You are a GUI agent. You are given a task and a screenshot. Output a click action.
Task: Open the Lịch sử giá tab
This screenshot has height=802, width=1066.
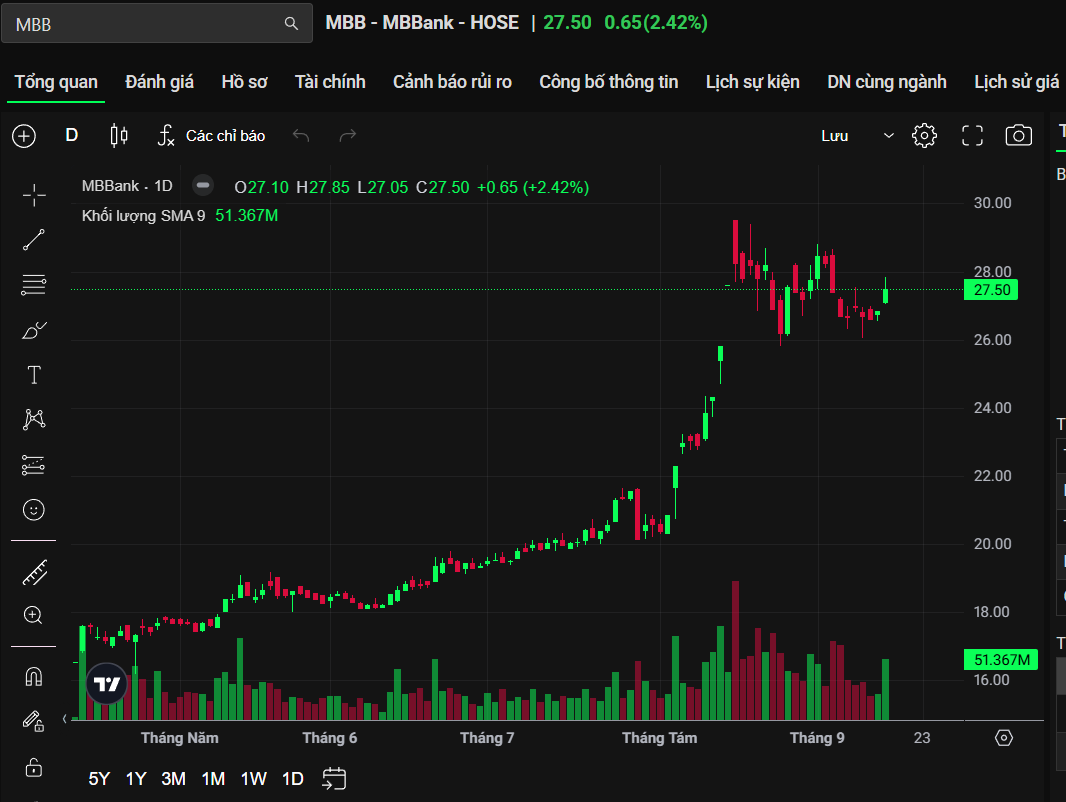tap(1016, 82)
